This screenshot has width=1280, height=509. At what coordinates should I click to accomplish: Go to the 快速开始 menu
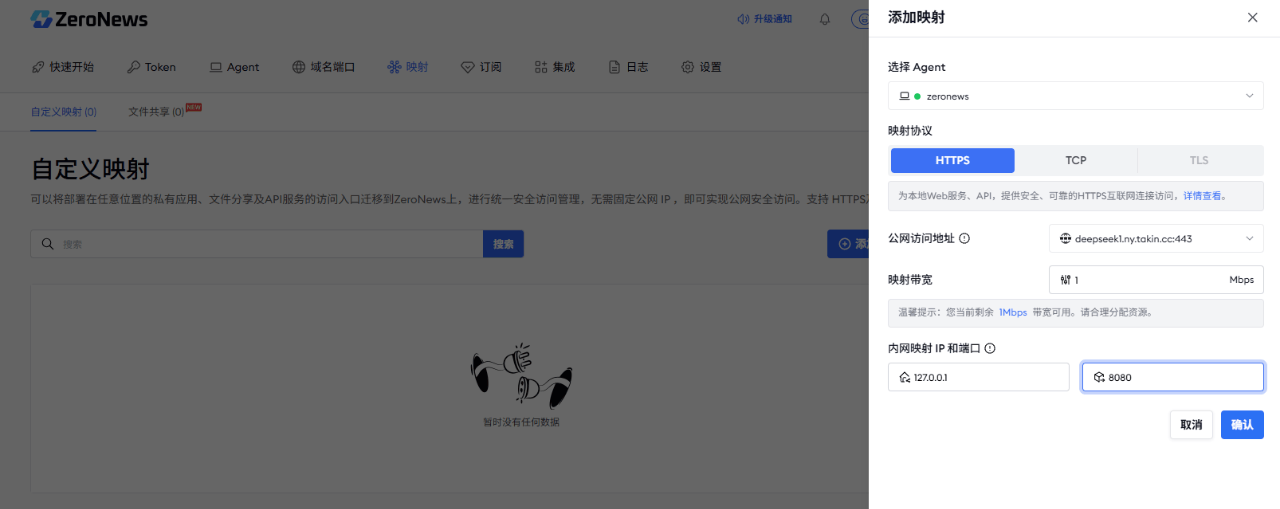(x=62, y=67)
